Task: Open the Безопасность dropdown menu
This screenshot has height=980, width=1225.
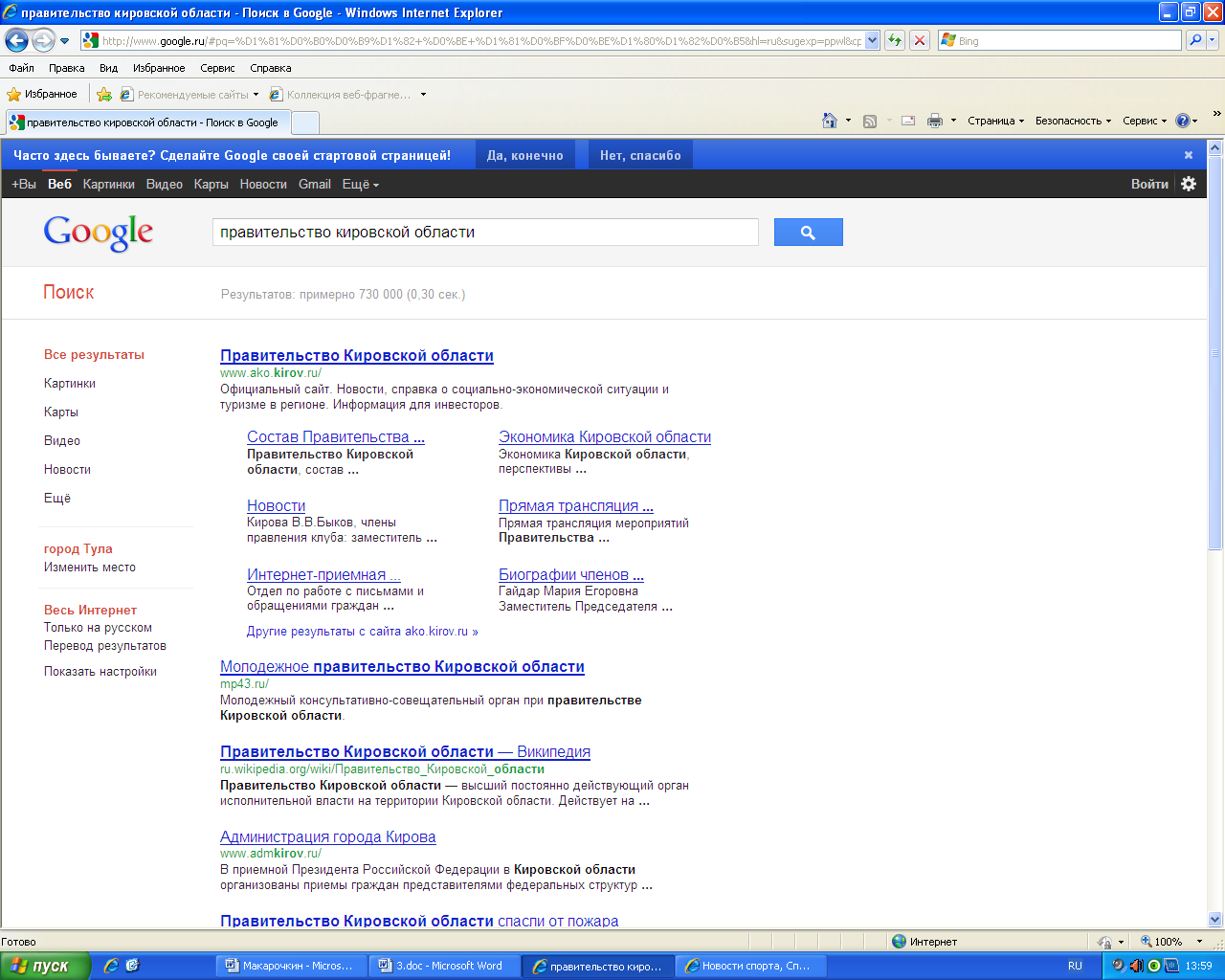Action: coord(1073,121)
